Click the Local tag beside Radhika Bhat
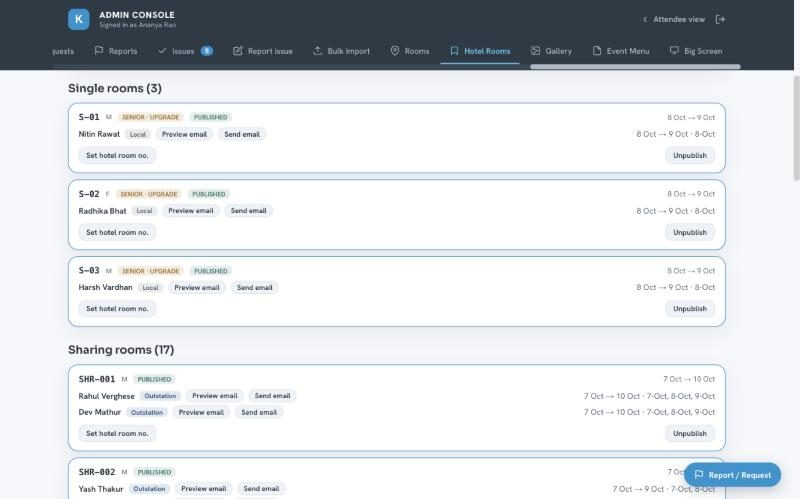This screenshot has width=800, height=499. [x=144, y=211]
